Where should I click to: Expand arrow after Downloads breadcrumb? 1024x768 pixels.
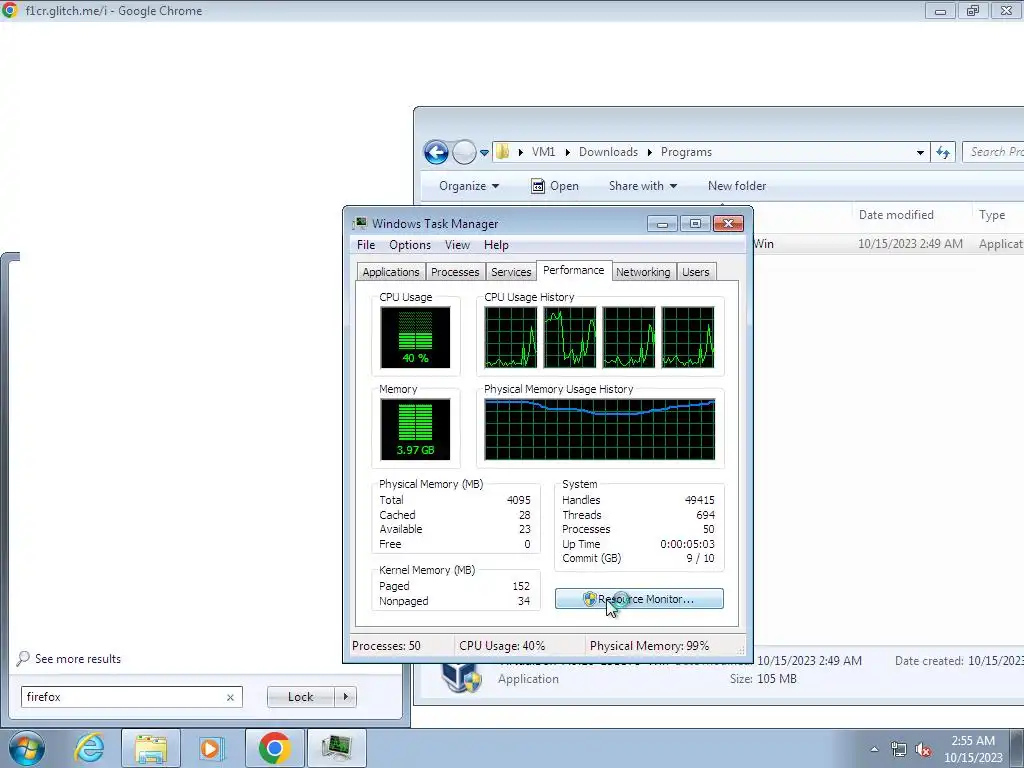coord(650,152)
